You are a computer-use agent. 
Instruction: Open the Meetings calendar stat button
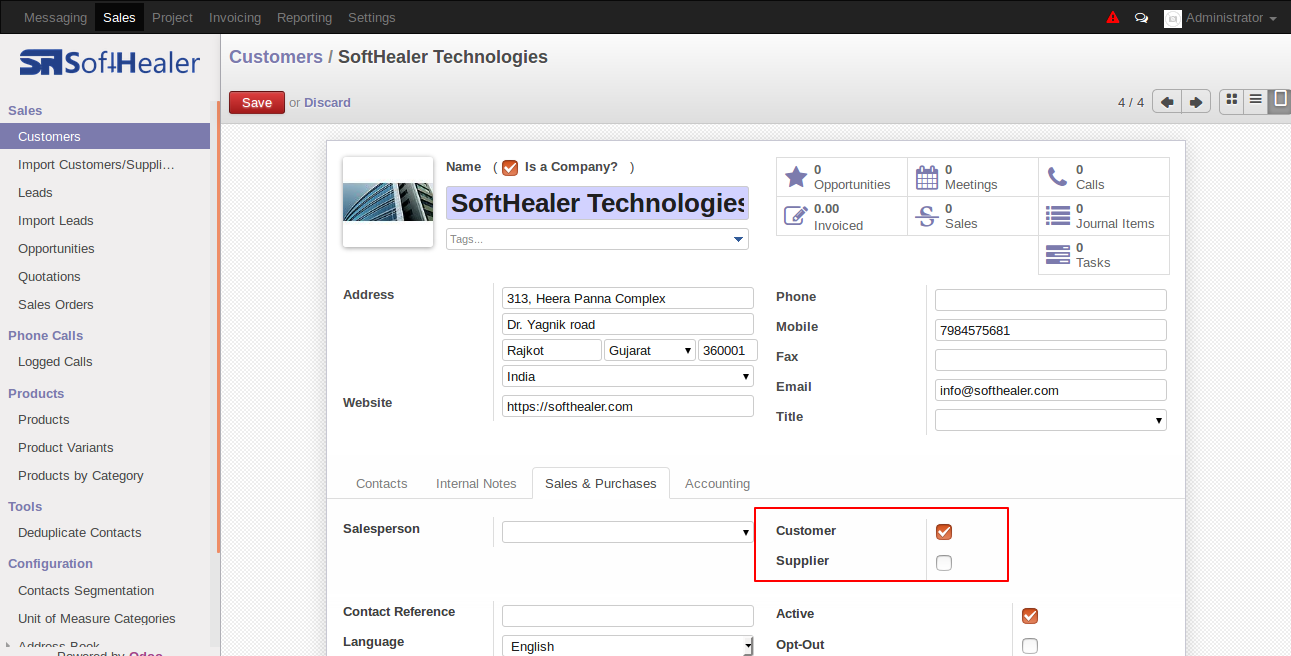pyautogui.click(x=973, y=177)
